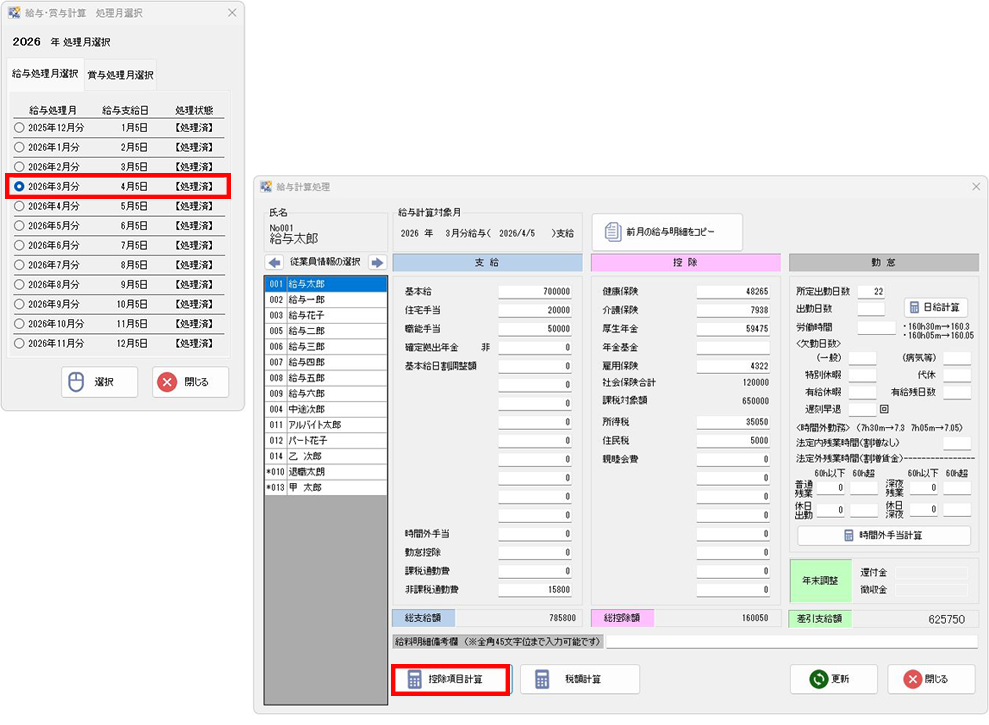
Task: Click the left arrow for previous employee
Action: (x=274, y=262)
